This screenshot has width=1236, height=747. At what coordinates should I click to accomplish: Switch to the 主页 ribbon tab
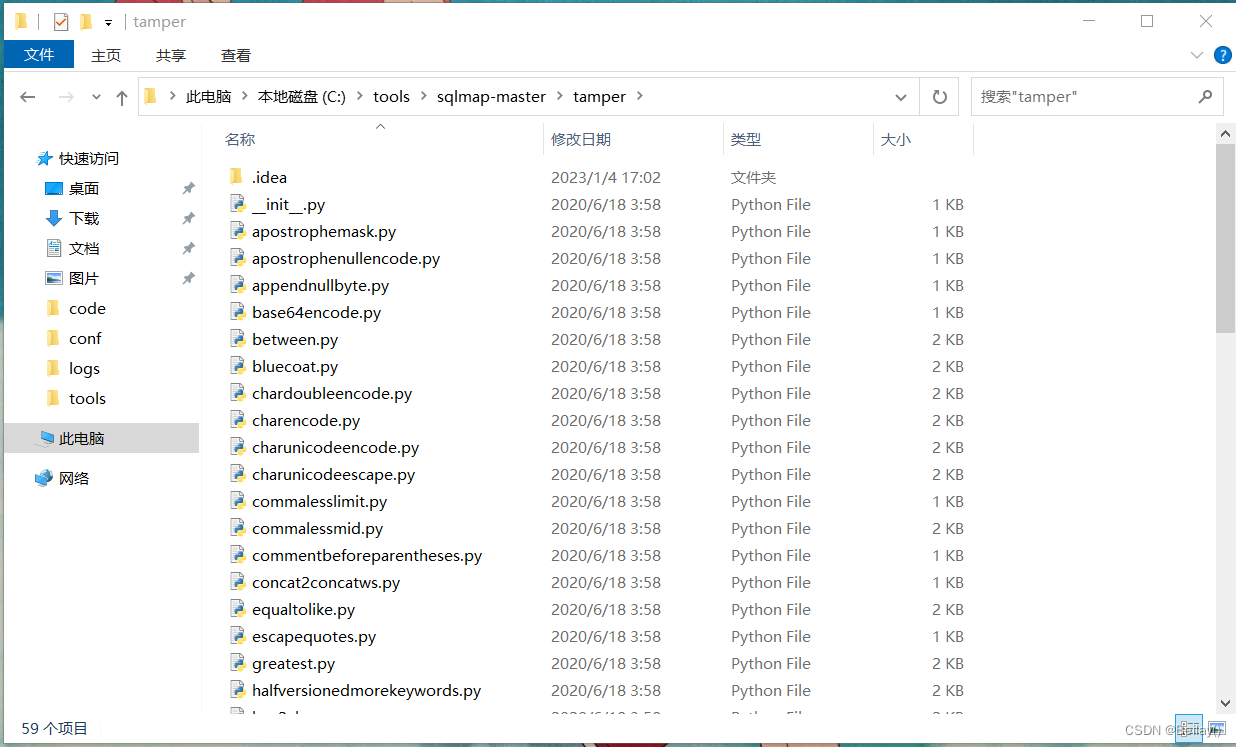coord(106,55)
